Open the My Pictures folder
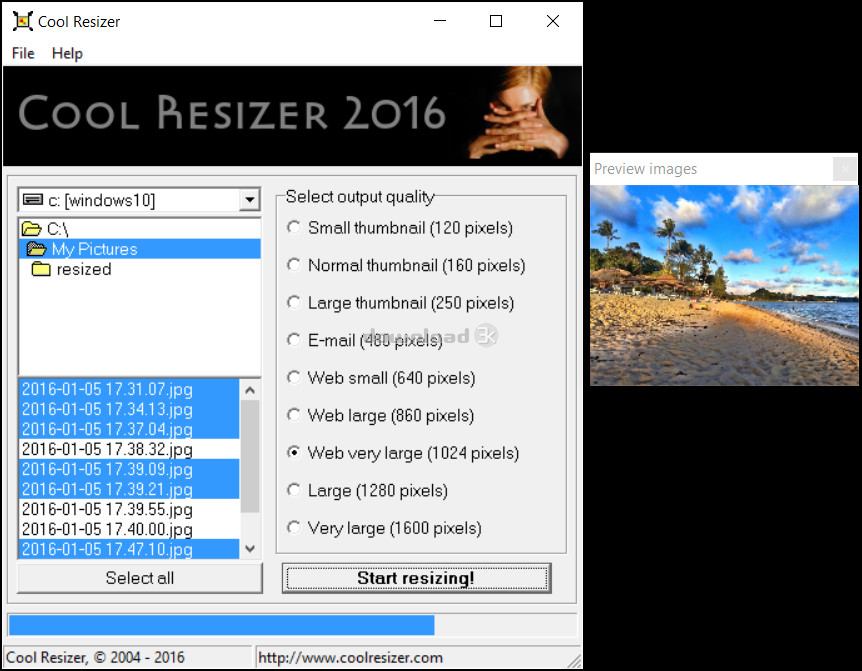Screen dimensions: 862x671 tap(94, 249)
